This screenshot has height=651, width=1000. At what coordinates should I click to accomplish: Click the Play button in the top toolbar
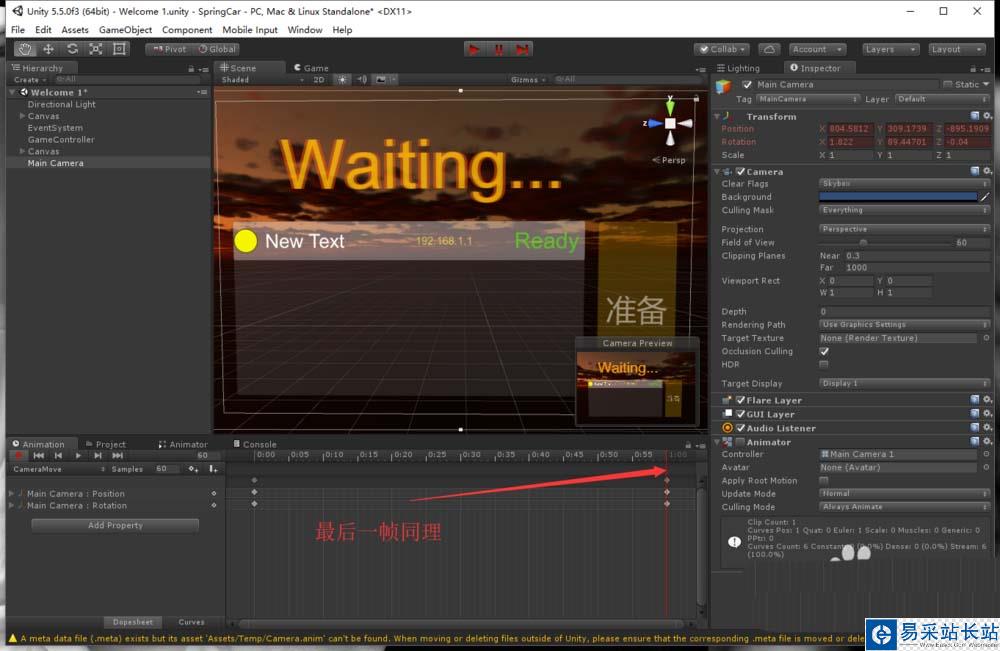tap(474, 49)
